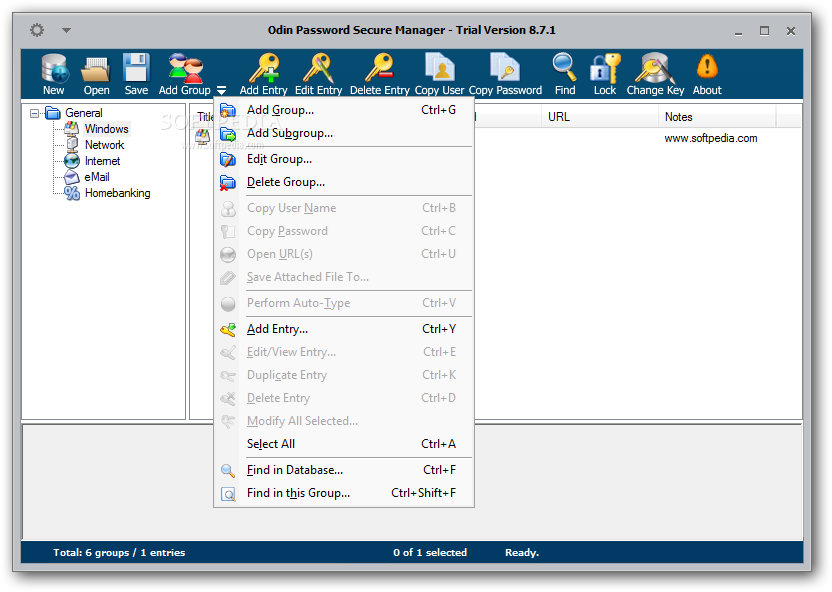Viewport: 832px width, 592px height.
Task: Sort by the URL column header
Action: 600,117
